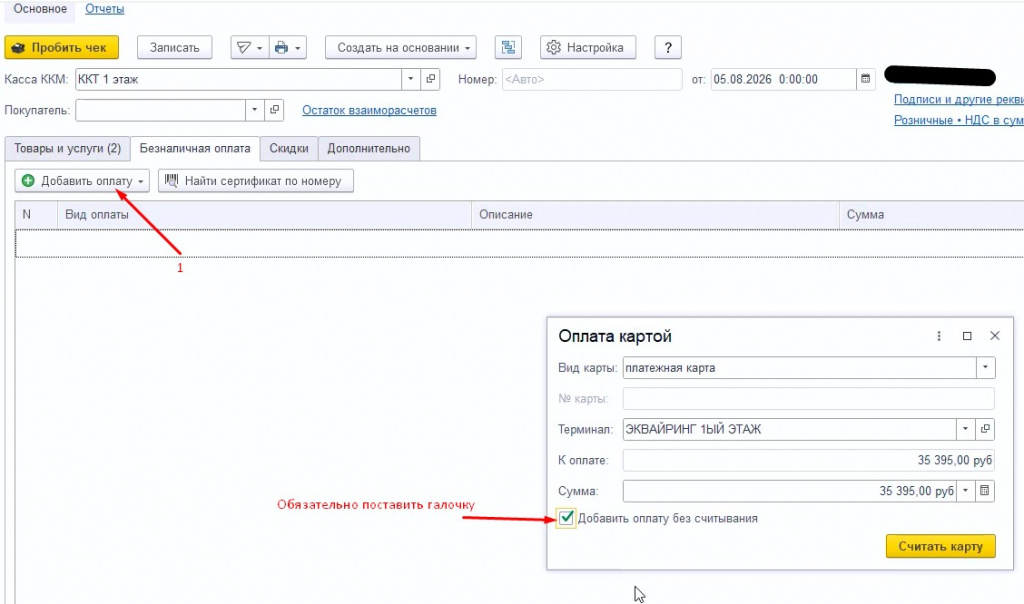
Task: Open the Добавить оплату dropdown button
Action: click(82, 181)
